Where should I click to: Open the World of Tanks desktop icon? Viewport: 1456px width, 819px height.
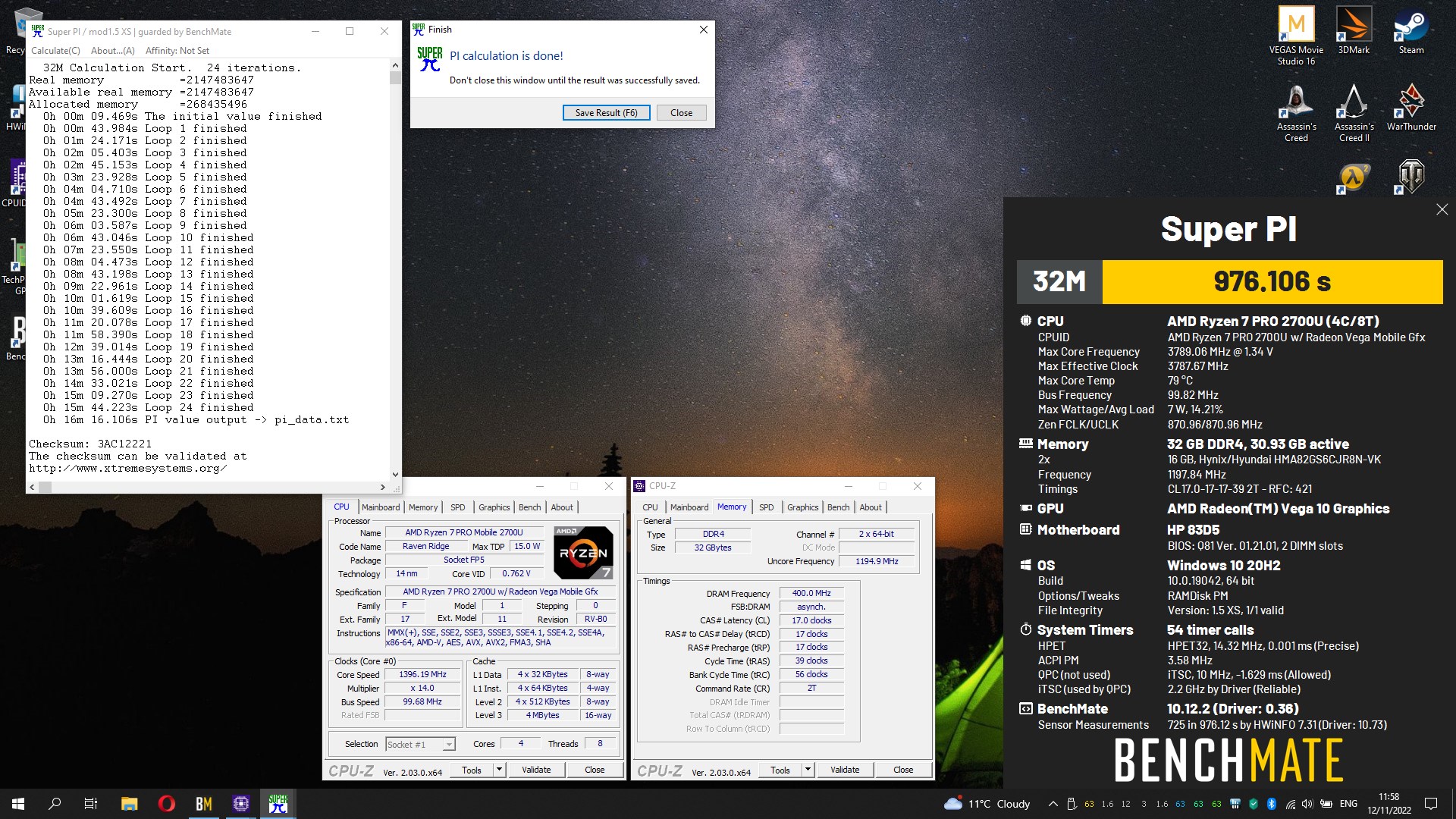tap(1411, 178)
